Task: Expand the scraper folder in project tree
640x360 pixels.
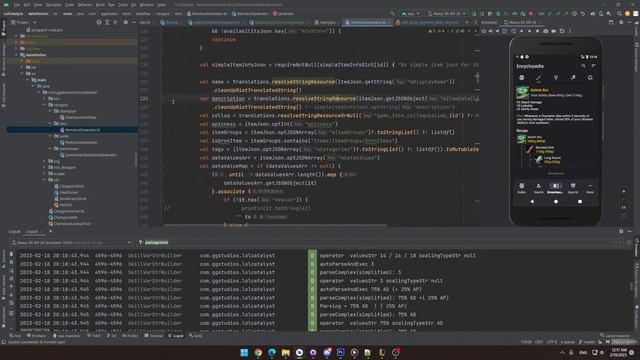Action: pos(44,173)
